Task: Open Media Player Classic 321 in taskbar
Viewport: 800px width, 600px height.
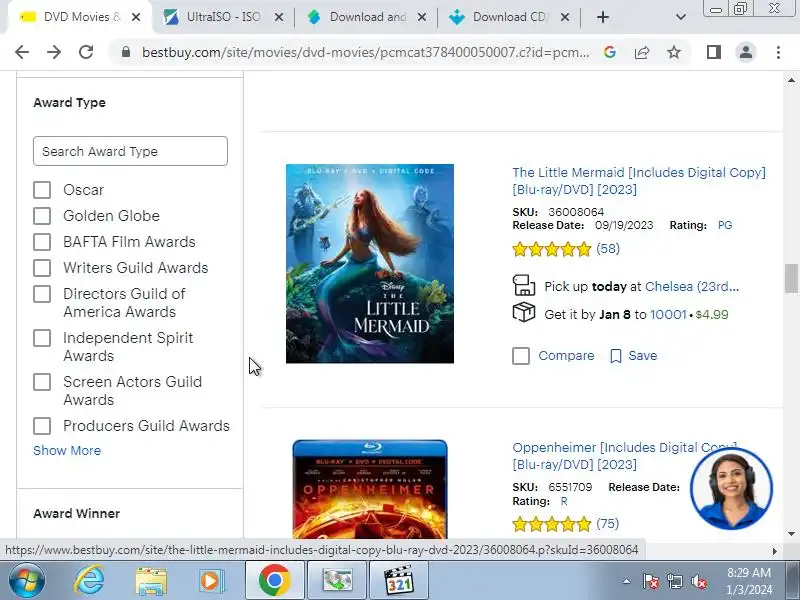Action: pos(398,580)
